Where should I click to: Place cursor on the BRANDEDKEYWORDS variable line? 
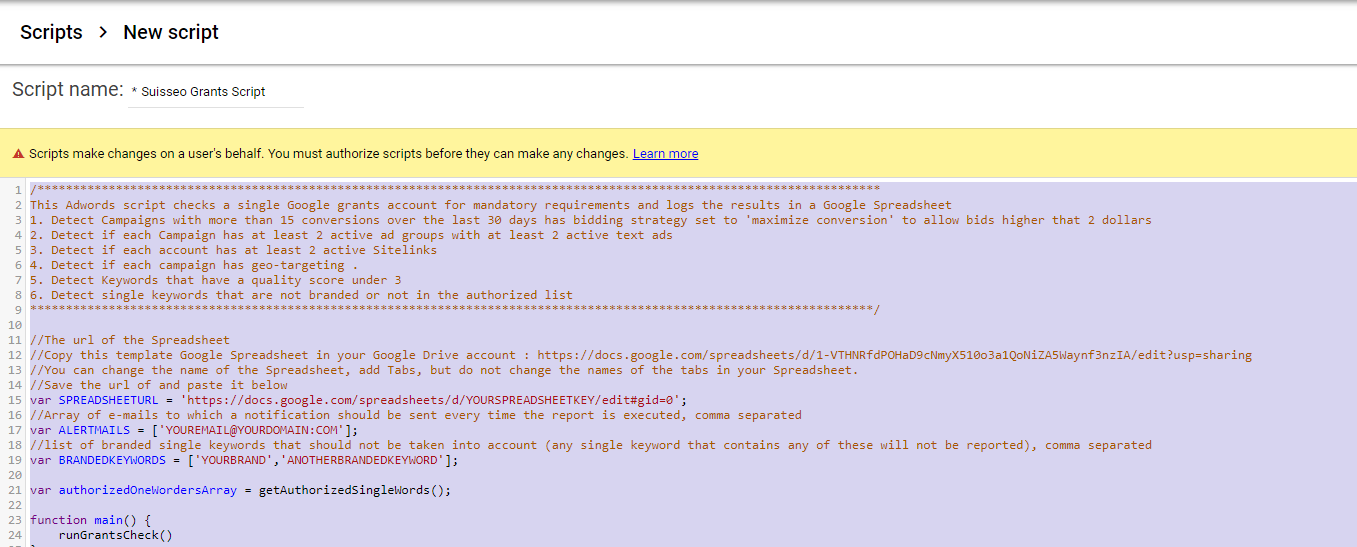coord(244,460)
